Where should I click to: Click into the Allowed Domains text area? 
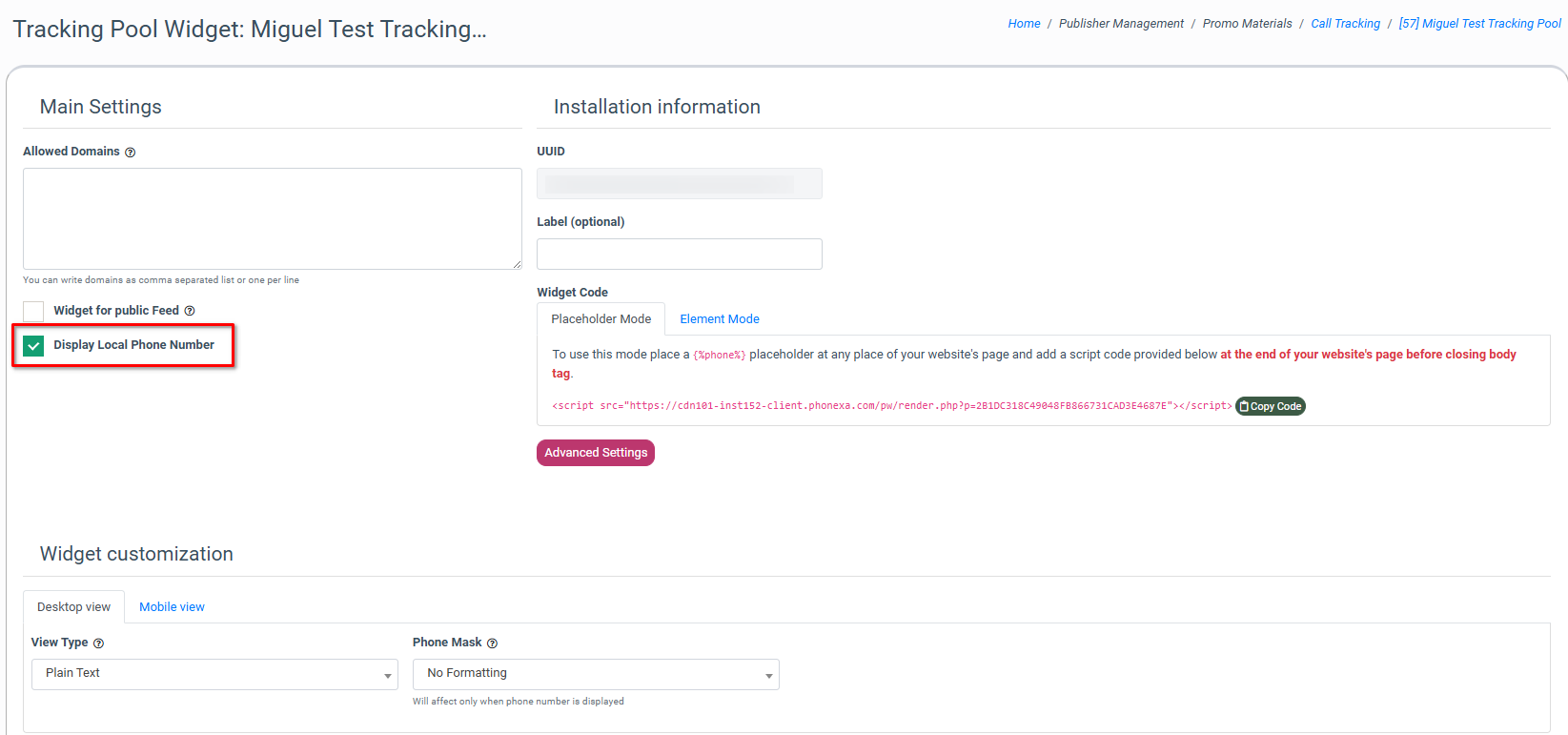272,218
